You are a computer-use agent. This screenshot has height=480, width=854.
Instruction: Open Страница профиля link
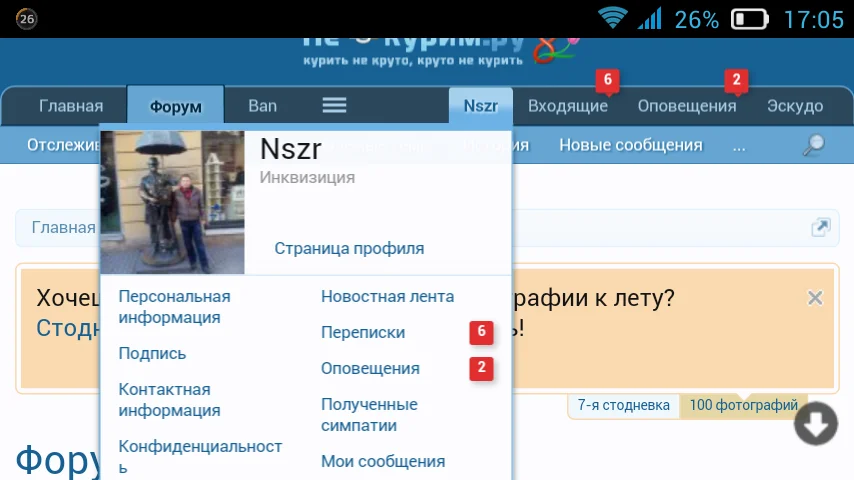click(349, 248)
